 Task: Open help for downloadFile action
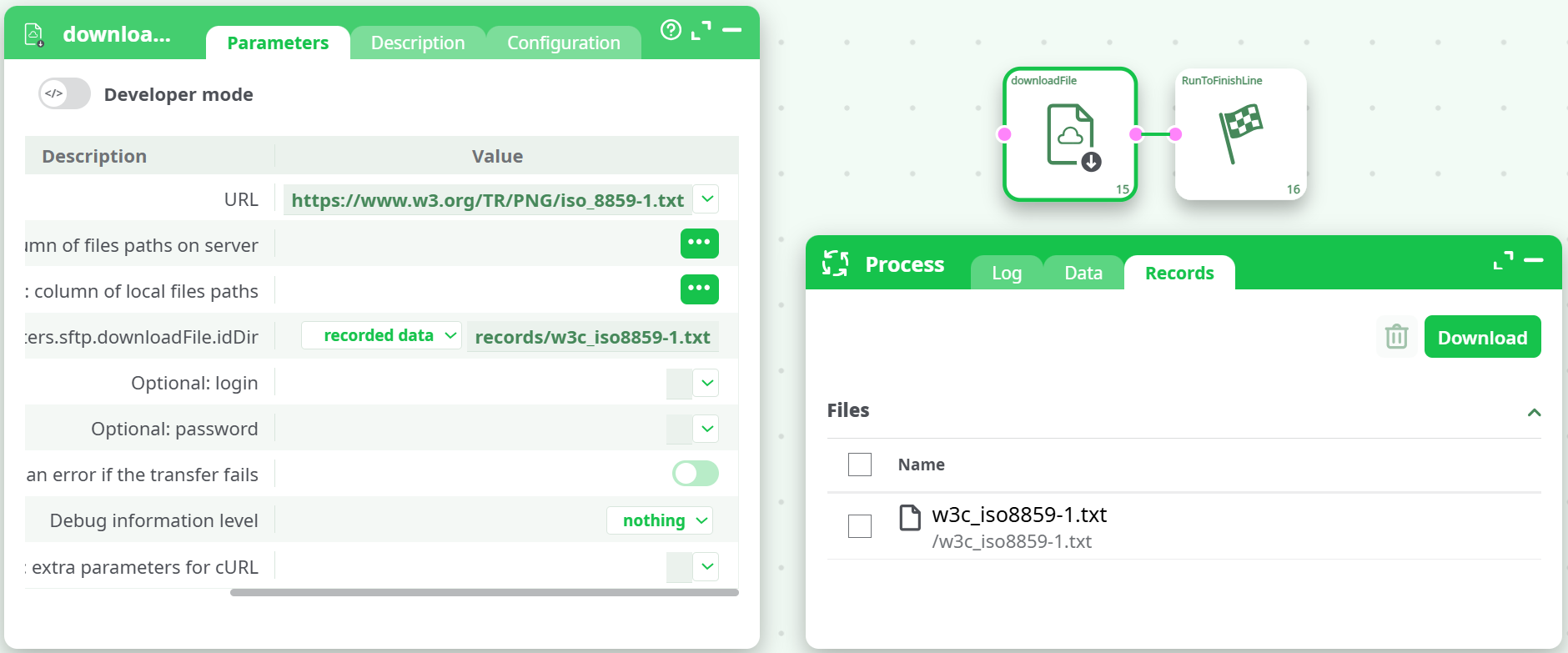(x=671, y=30)
